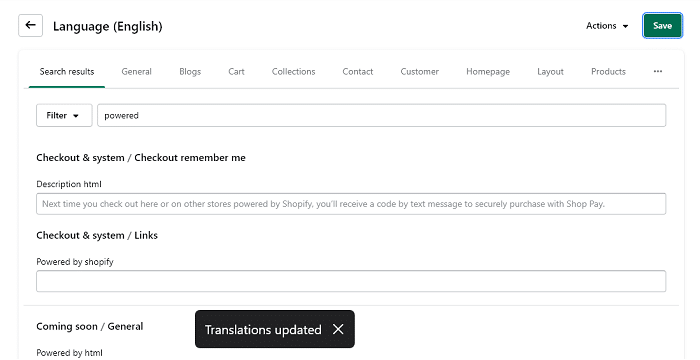Select the Search results tab

(67, 71)
